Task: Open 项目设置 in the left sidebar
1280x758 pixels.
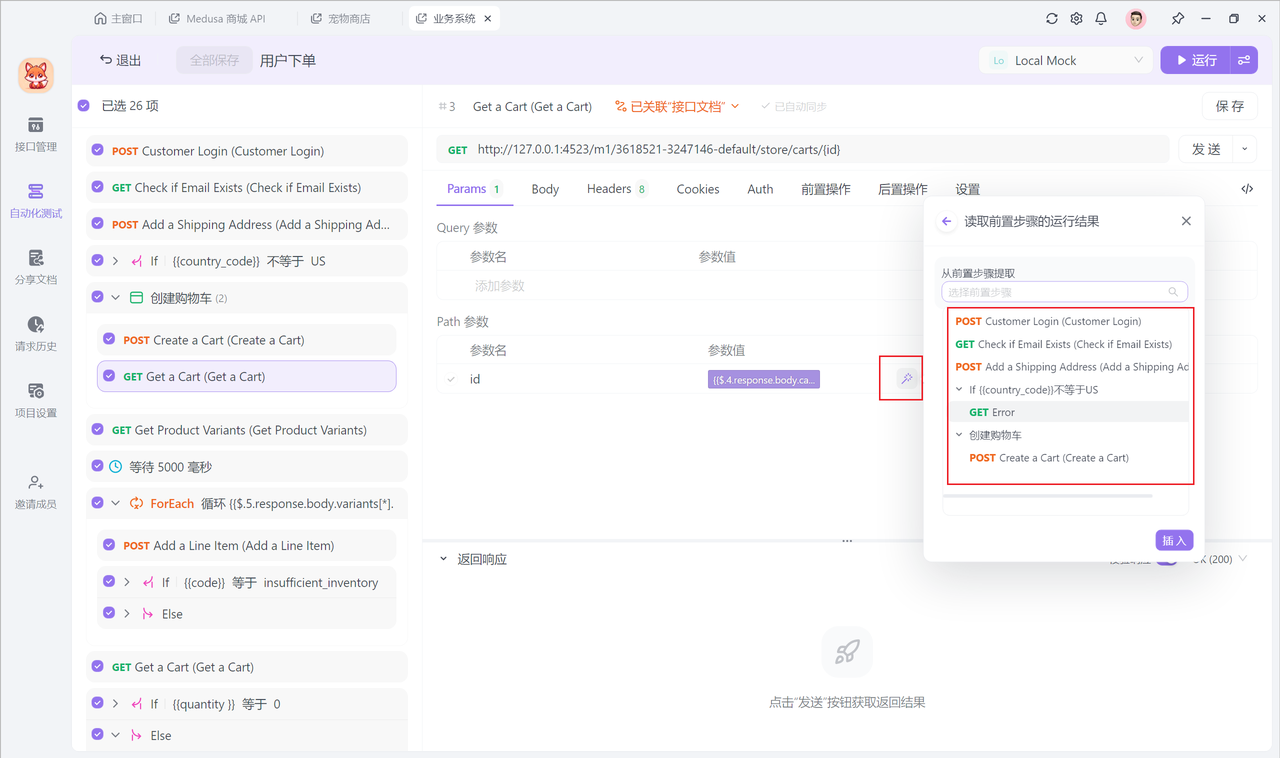Action: pyautogui.click(x=35, y=400)
